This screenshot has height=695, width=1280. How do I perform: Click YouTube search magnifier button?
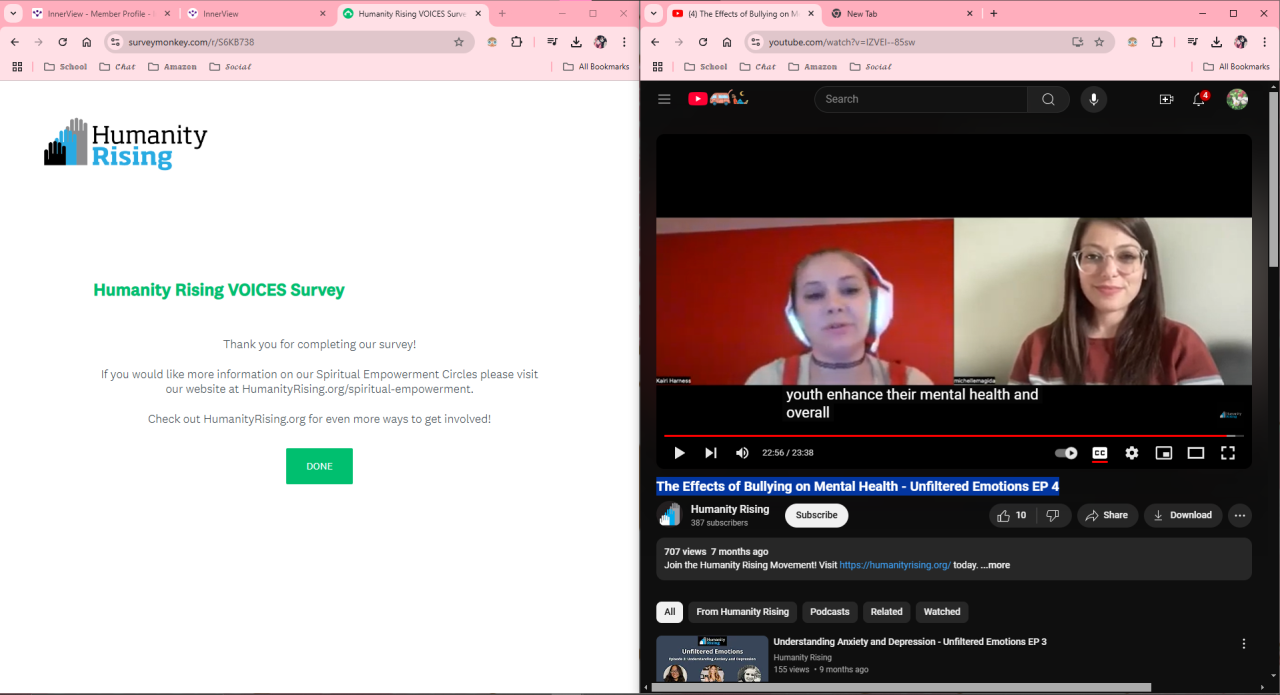tap(1048, 99)
